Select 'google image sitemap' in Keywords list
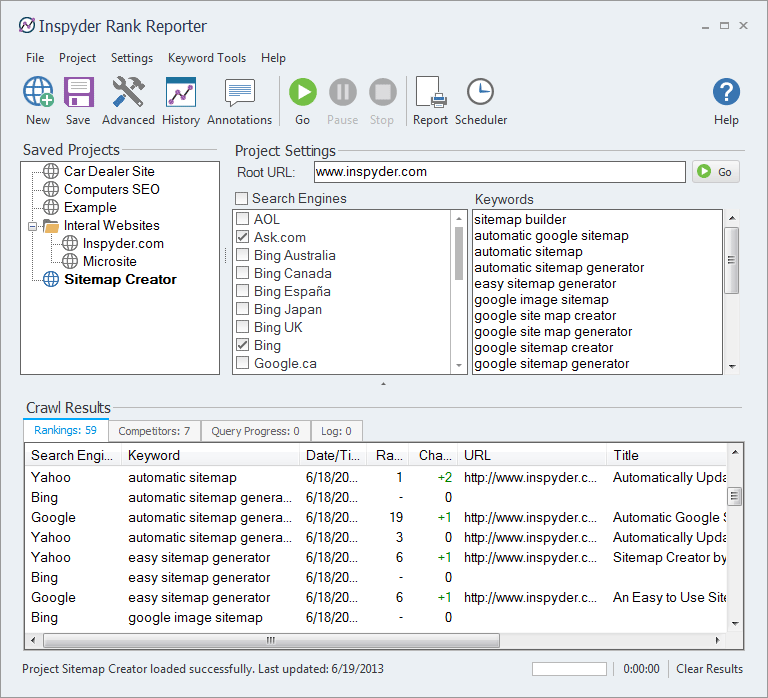 pyautogui.click(x=541, y=300)
